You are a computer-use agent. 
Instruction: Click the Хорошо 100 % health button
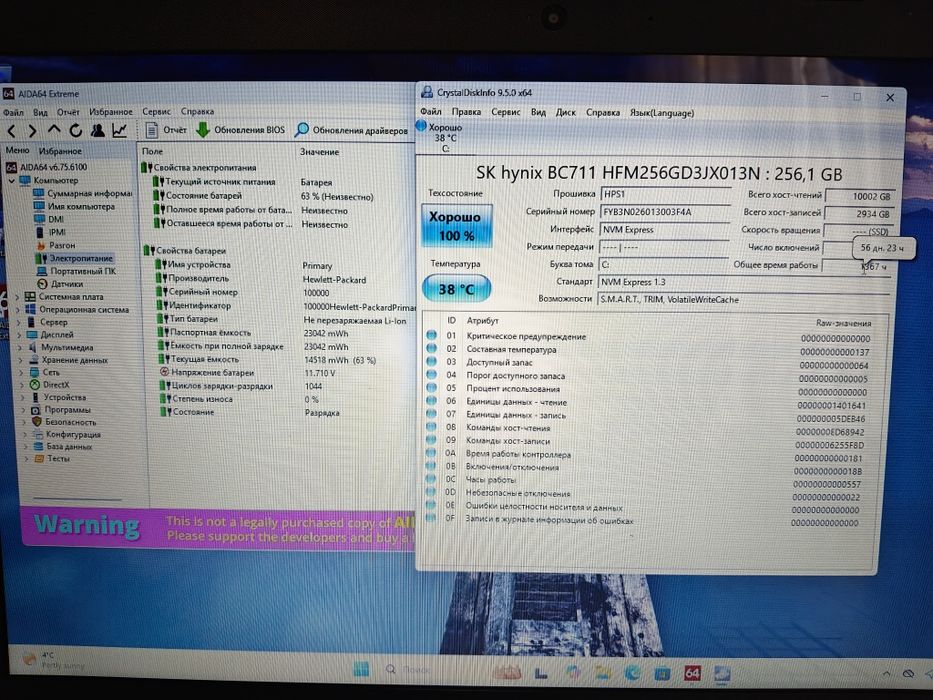[456, 226]
